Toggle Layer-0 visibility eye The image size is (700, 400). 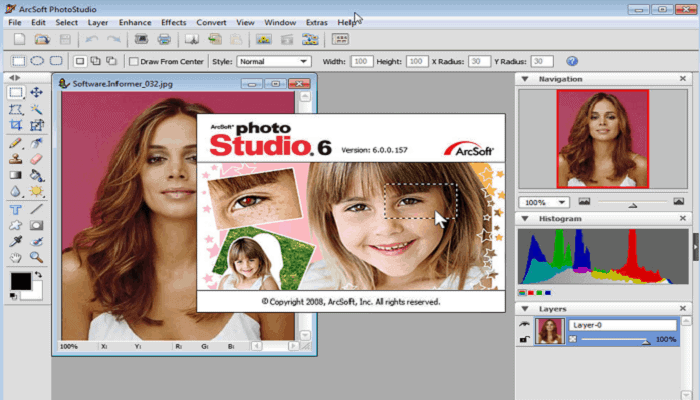coord(525,325)
